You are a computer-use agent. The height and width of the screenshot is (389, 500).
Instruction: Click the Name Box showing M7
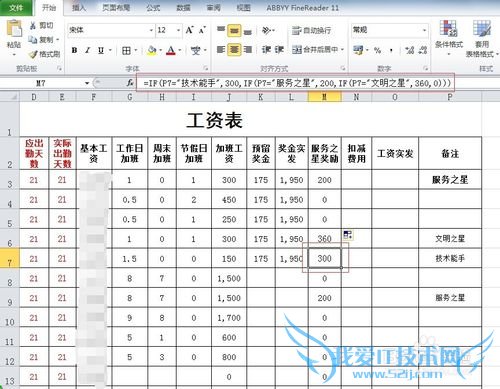tap(41, 83)
